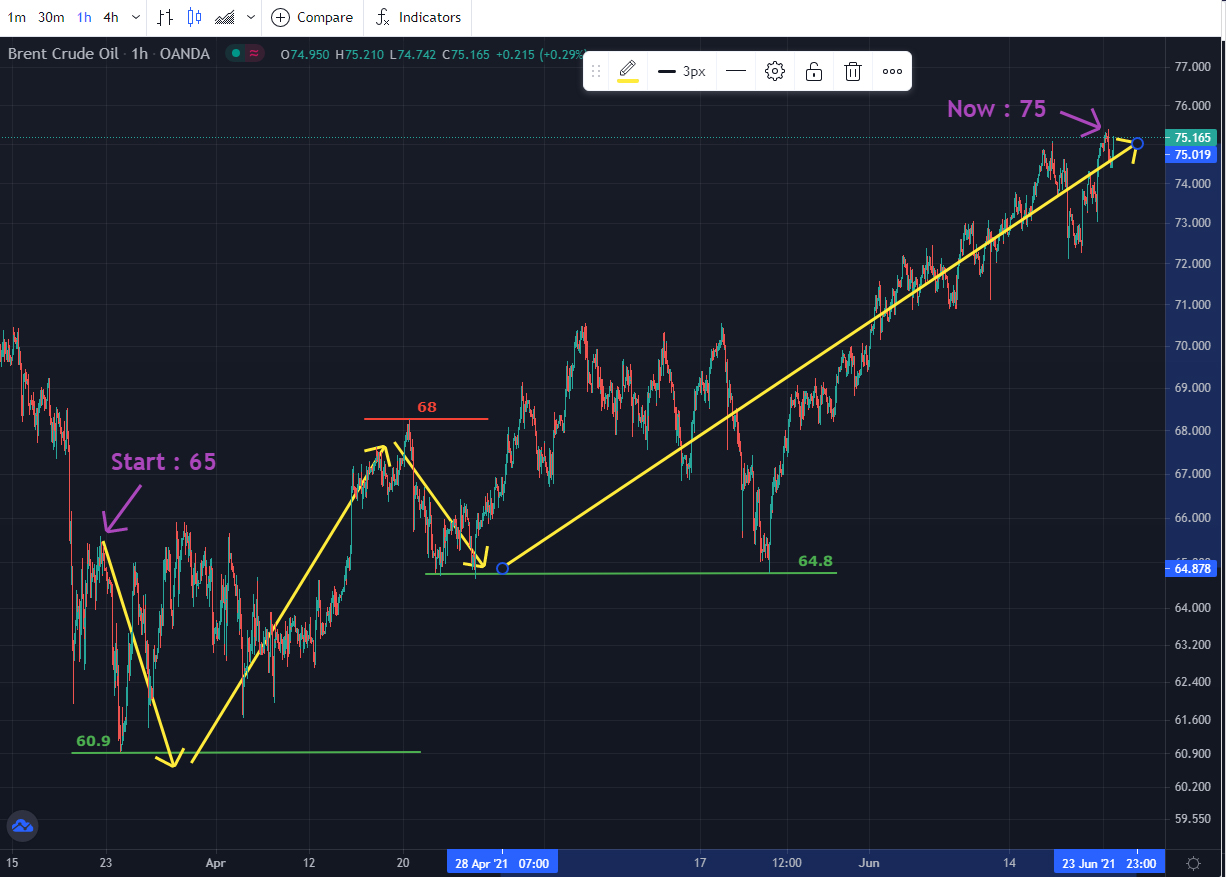Click the 28 Apr '21 07:00 time marker
Image resolution: width=1226 pixels, height=877 pixels.
click(x=503, y=863)
